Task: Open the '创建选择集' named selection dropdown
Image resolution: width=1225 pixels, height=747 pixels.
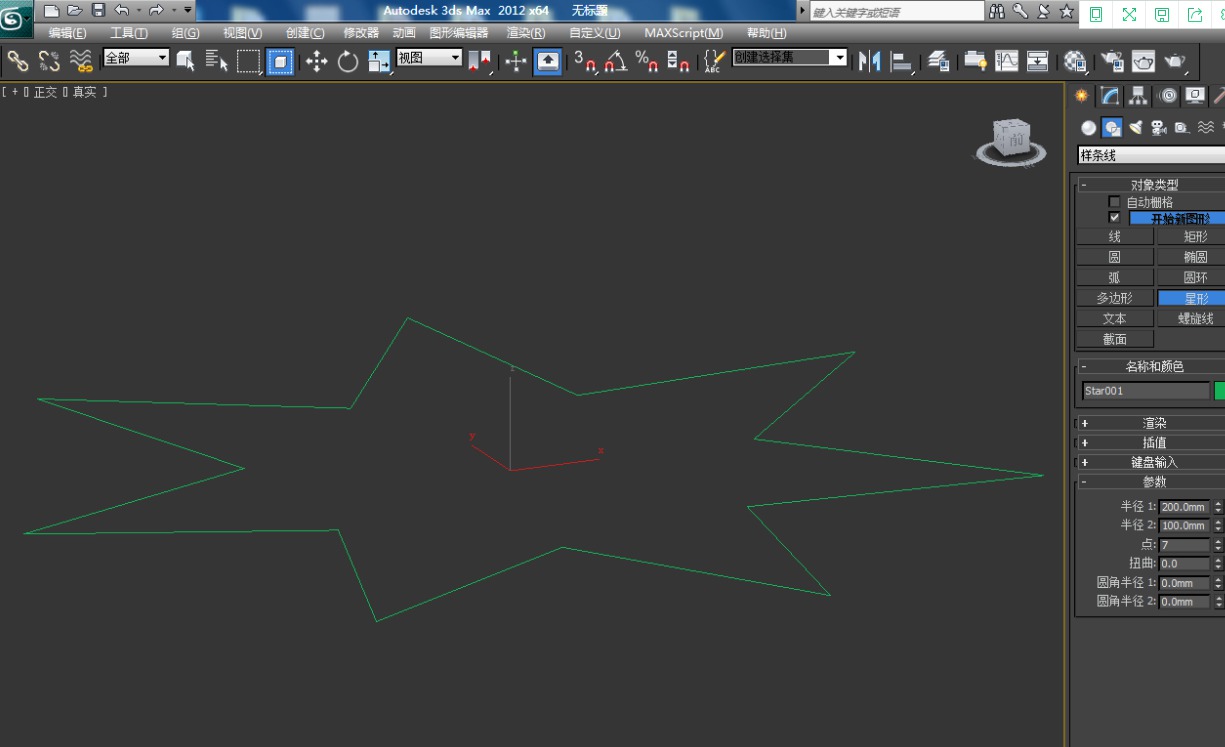Action: [790, 57]
